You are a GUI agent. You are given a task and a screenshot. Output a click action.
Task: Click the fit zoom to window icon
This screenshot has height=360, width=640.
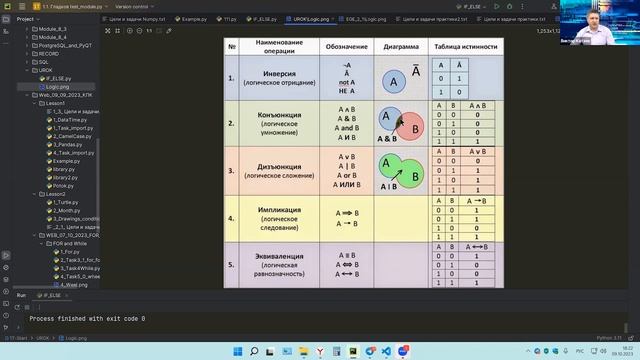point(159,31)
